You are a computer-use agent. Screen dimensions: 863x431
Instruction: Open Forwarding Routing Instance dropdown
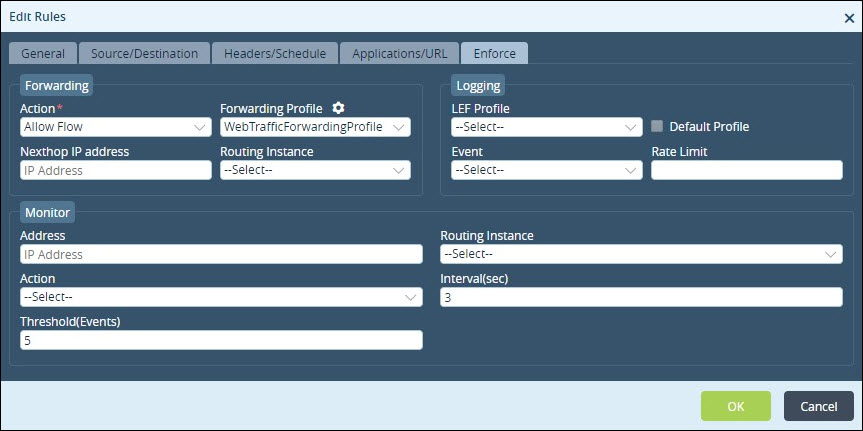[x=315, y=170]
